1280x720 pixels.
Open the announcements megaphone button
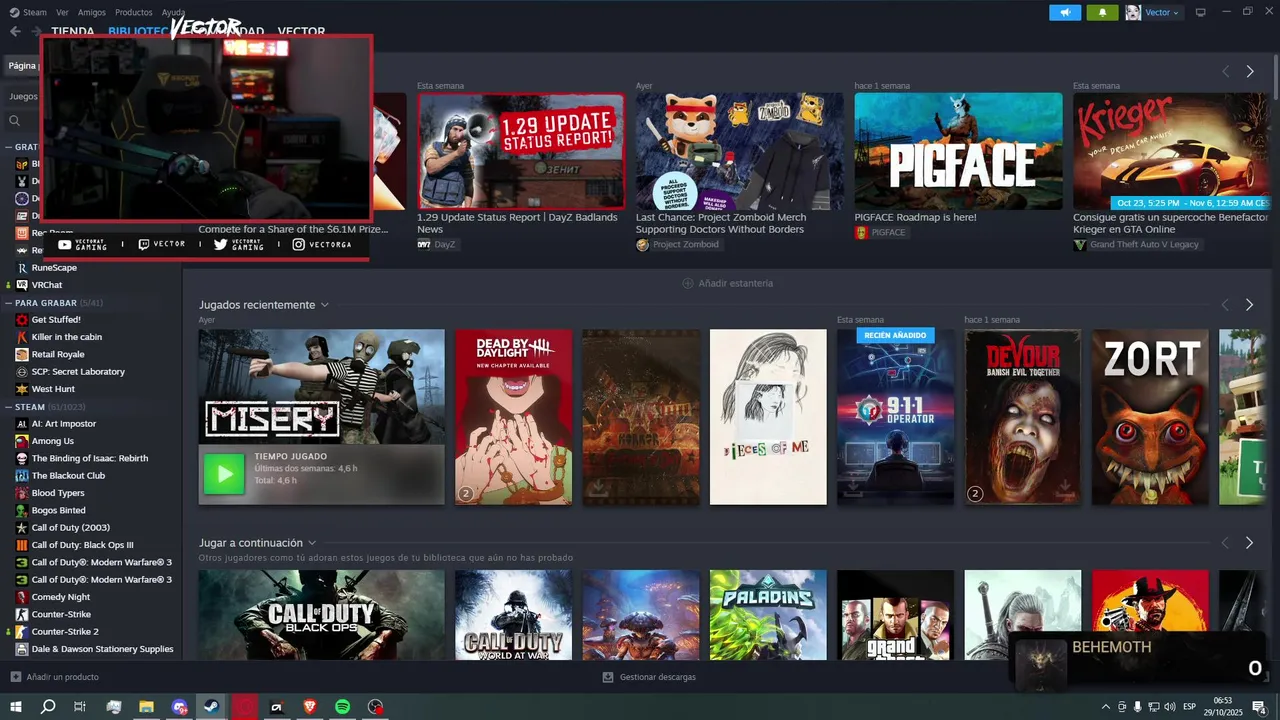coord(1065,12)
